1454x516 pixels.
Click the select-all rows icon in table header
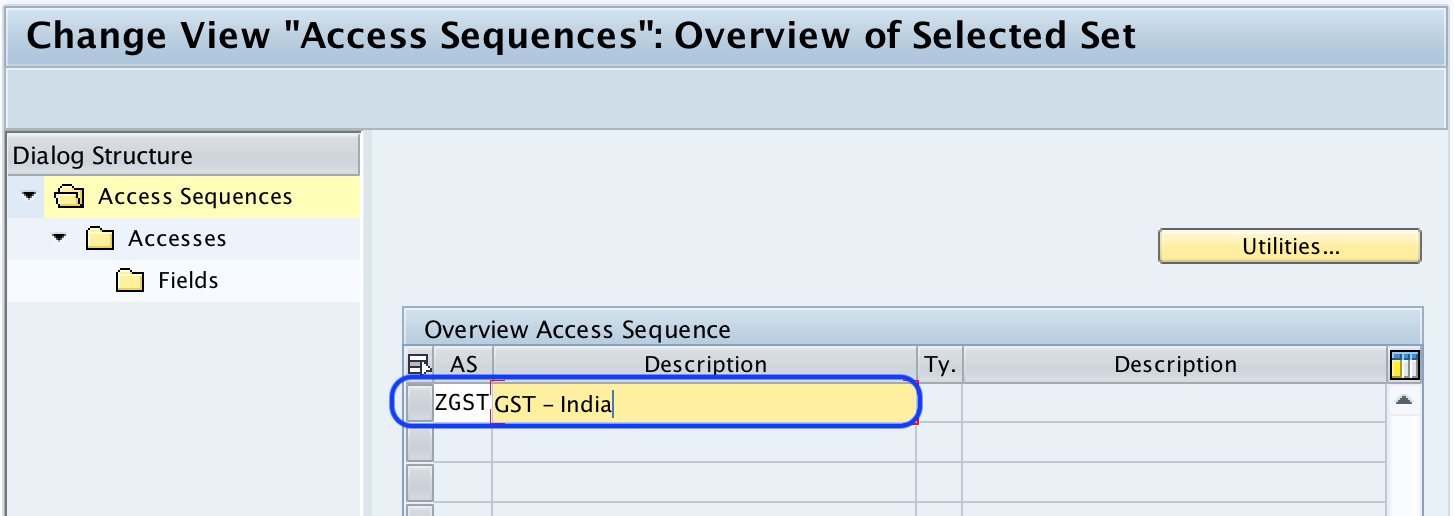coord(419,366)
